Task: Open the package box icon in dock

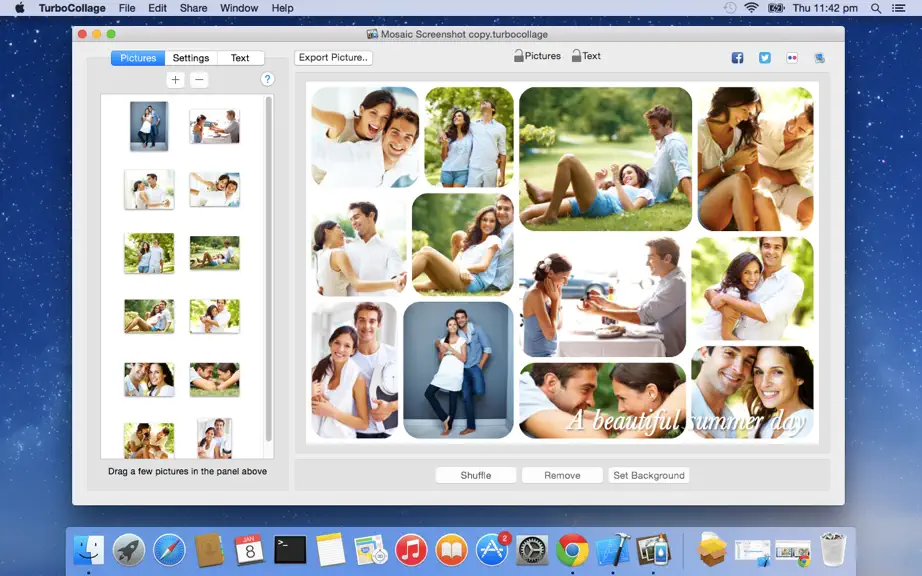Action: [712, 551]
